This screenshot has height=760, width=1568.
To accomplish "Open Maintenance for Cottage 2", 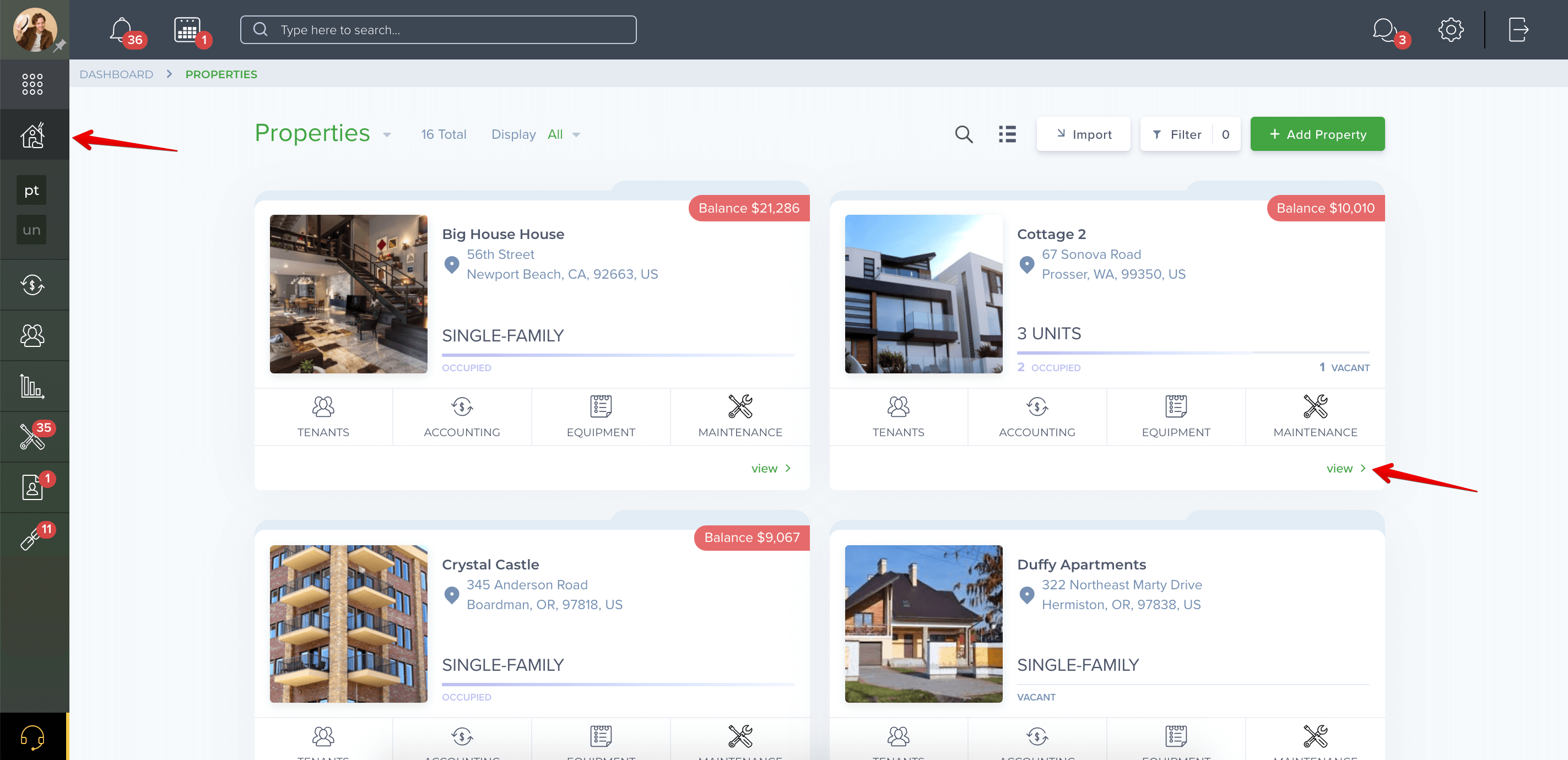I will (1316, 417).
